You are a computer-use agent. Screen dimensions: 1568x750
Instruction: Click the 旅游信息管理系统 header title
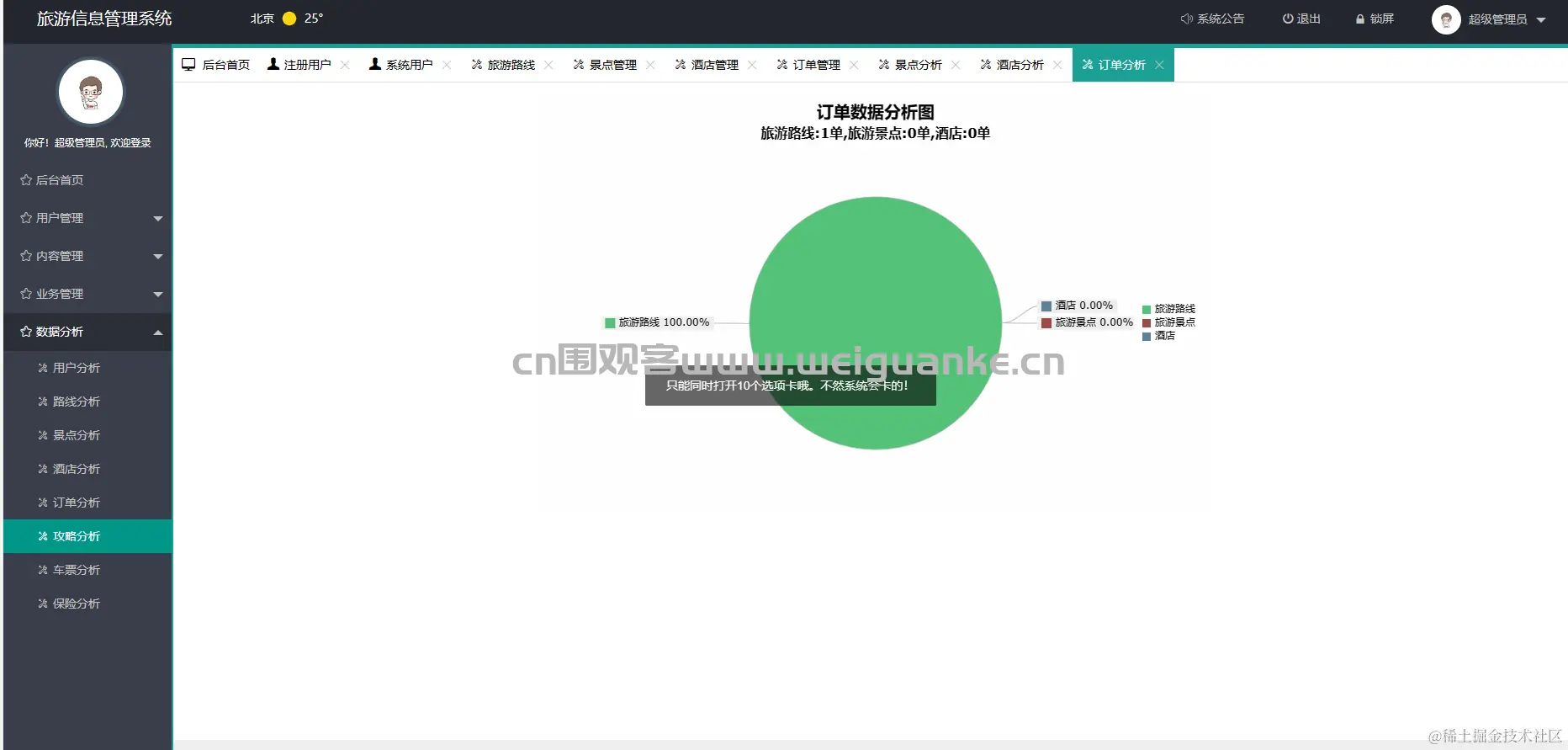click(104, 19)
